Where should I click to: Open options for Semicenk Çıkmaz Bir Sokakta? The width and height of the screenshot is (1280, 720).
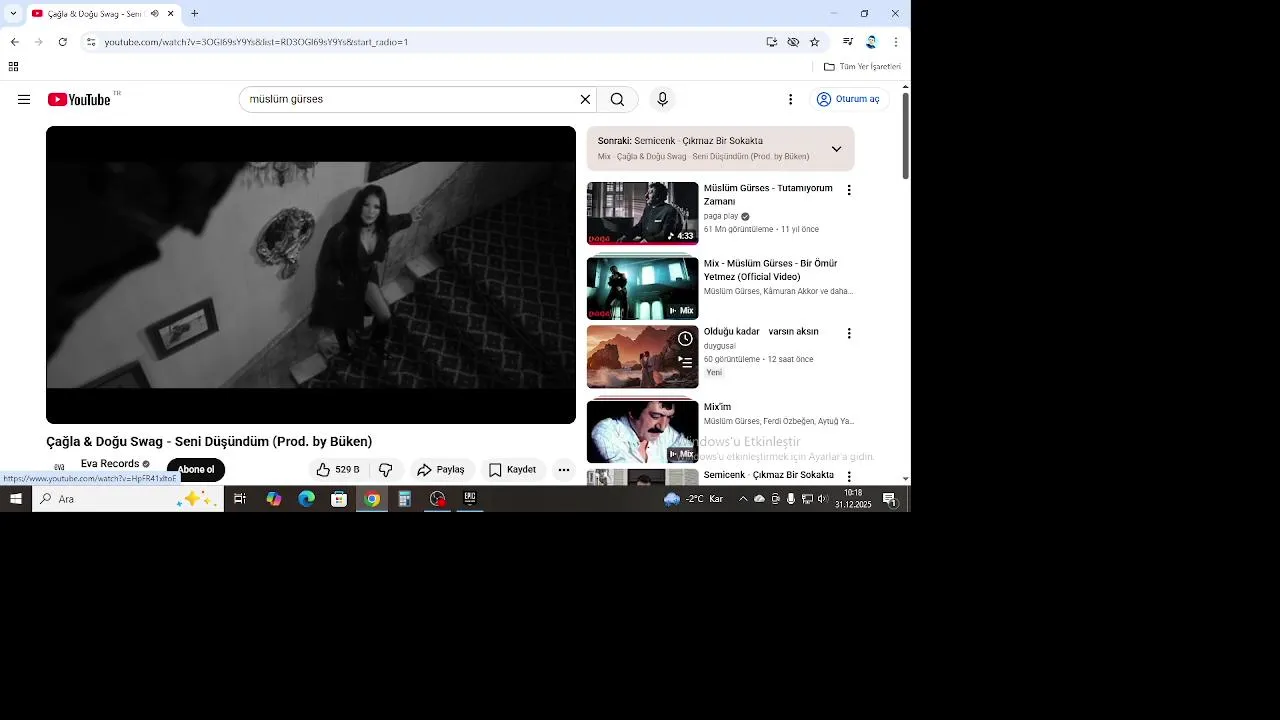pyautogui.click(x=849, y=477)
